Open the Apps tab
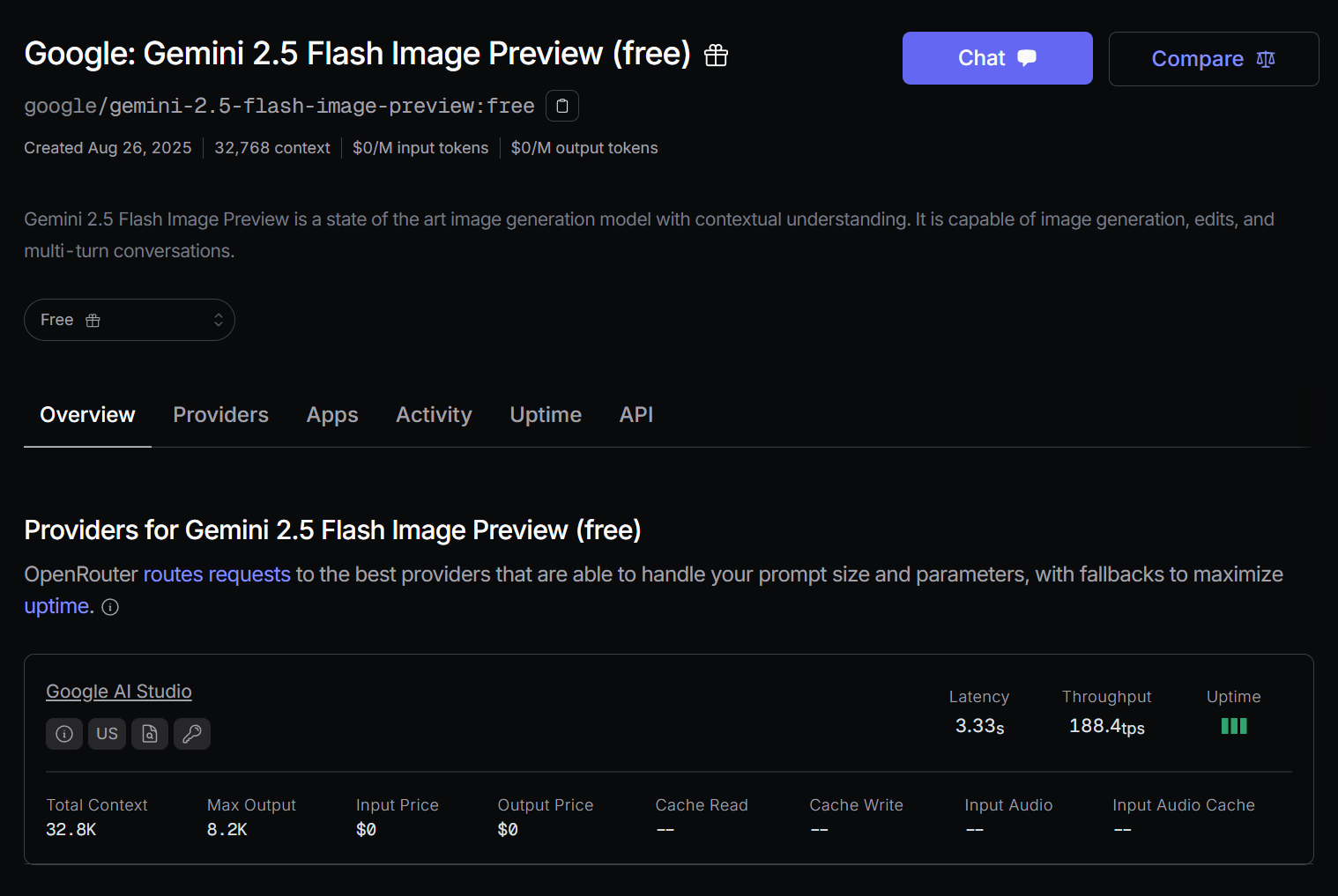The height and width of the screenshot is (896, 1338). click(x=332, y=415)
